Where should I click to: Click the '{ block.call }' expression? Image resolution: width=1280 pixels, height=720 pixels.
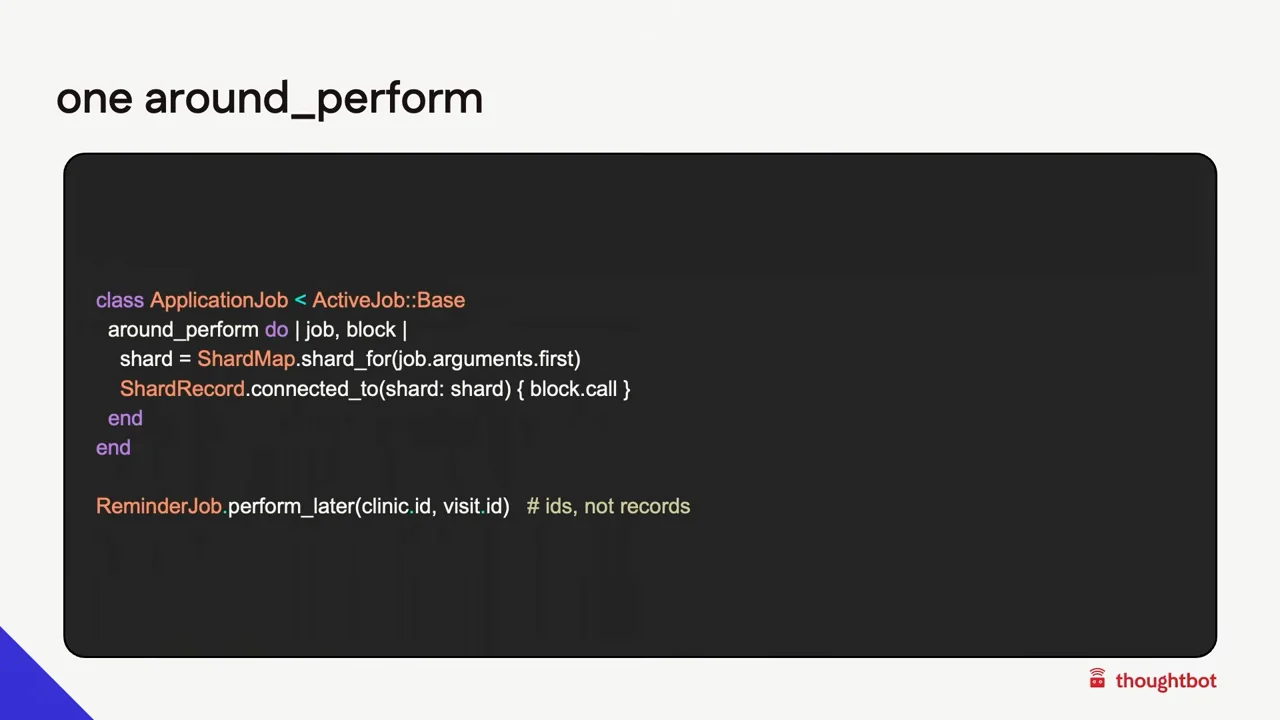pos(574,389)
